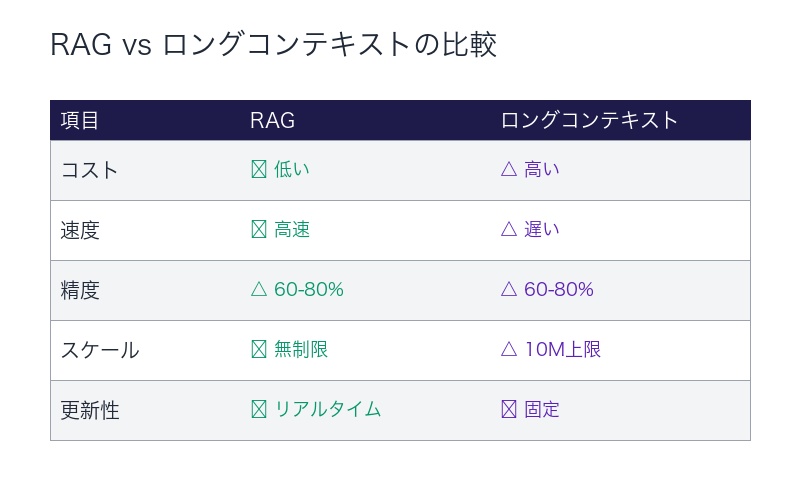
Task: Click the box icon before リアルタイム
Action: [x=259, y=410]
